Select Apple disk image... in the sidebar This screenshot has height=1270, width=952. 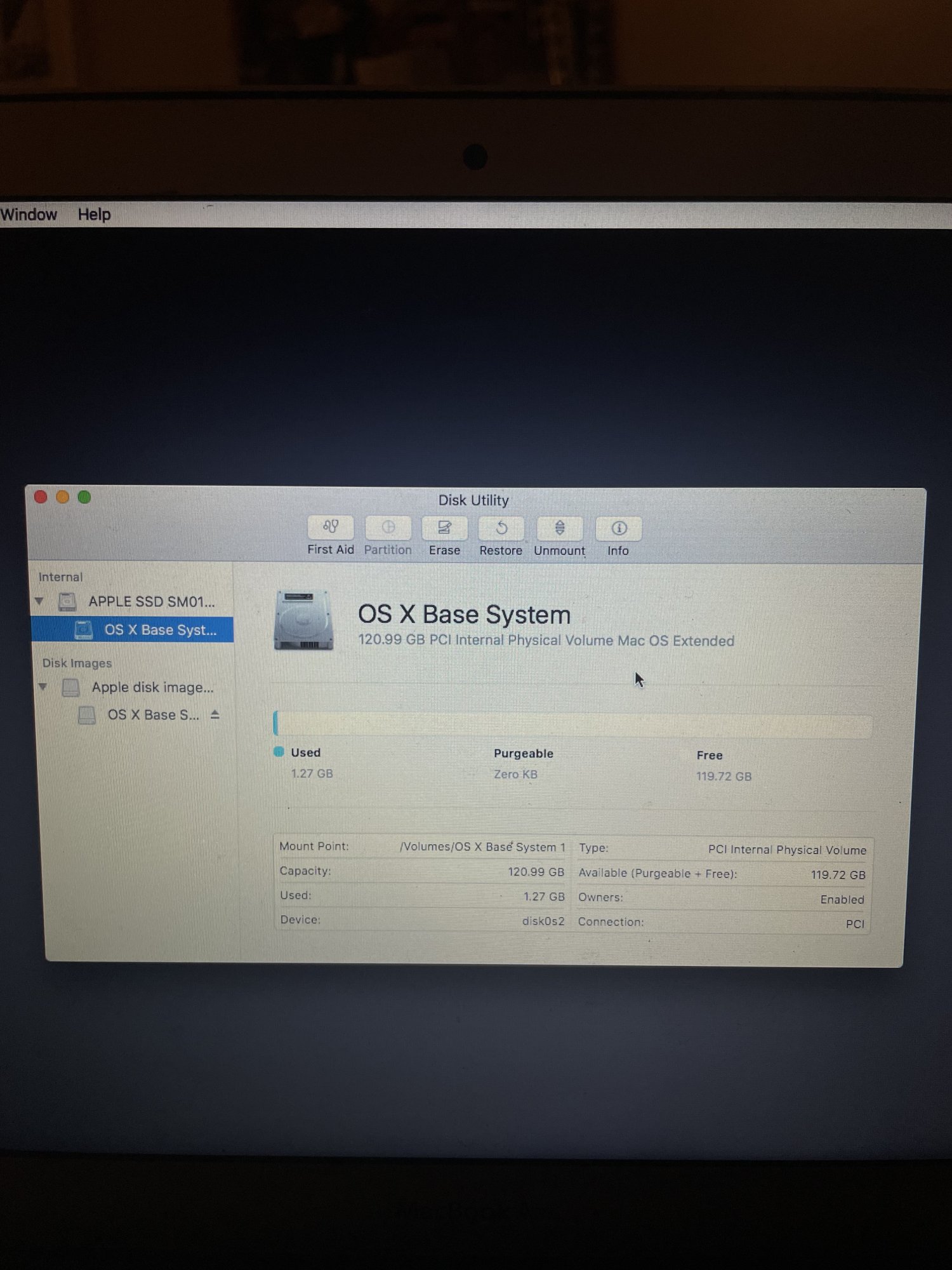point(134,687)
